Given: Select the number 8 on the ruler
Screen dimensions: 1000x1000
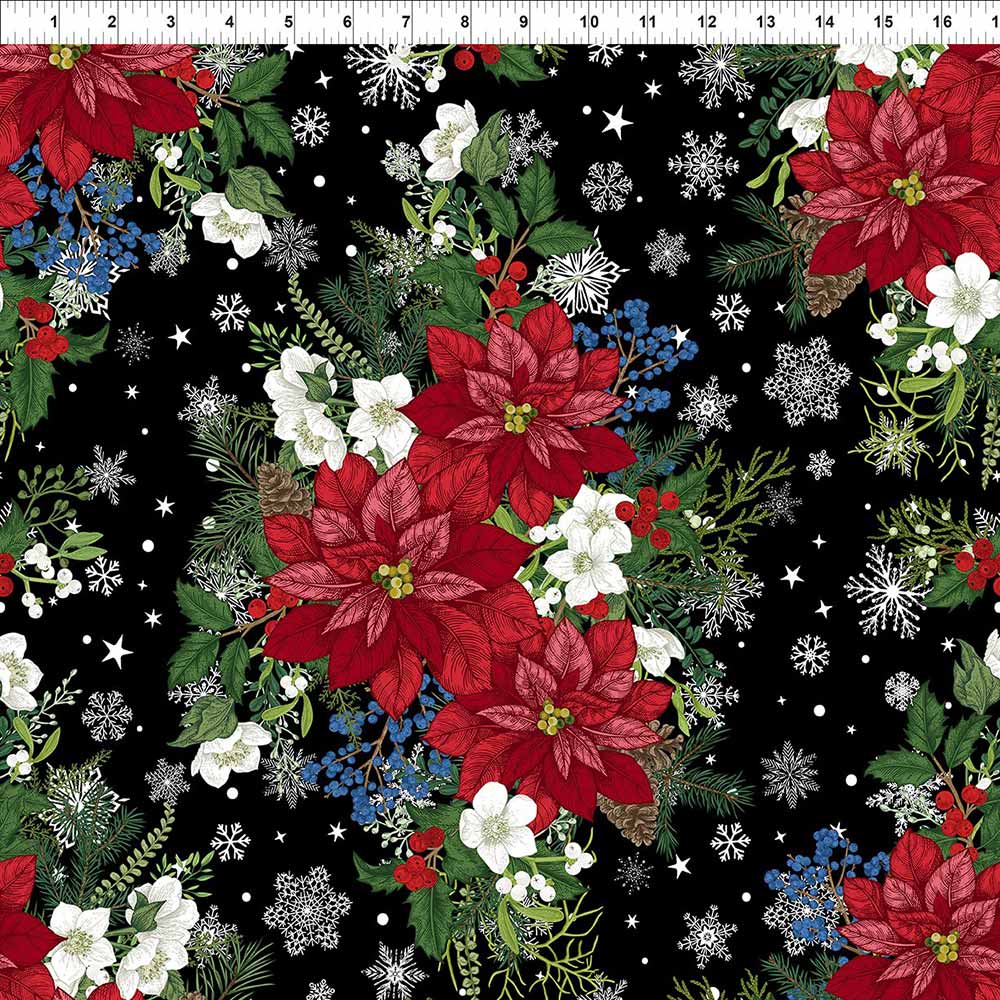Looking at the screenshot, I should pos(465,22).
